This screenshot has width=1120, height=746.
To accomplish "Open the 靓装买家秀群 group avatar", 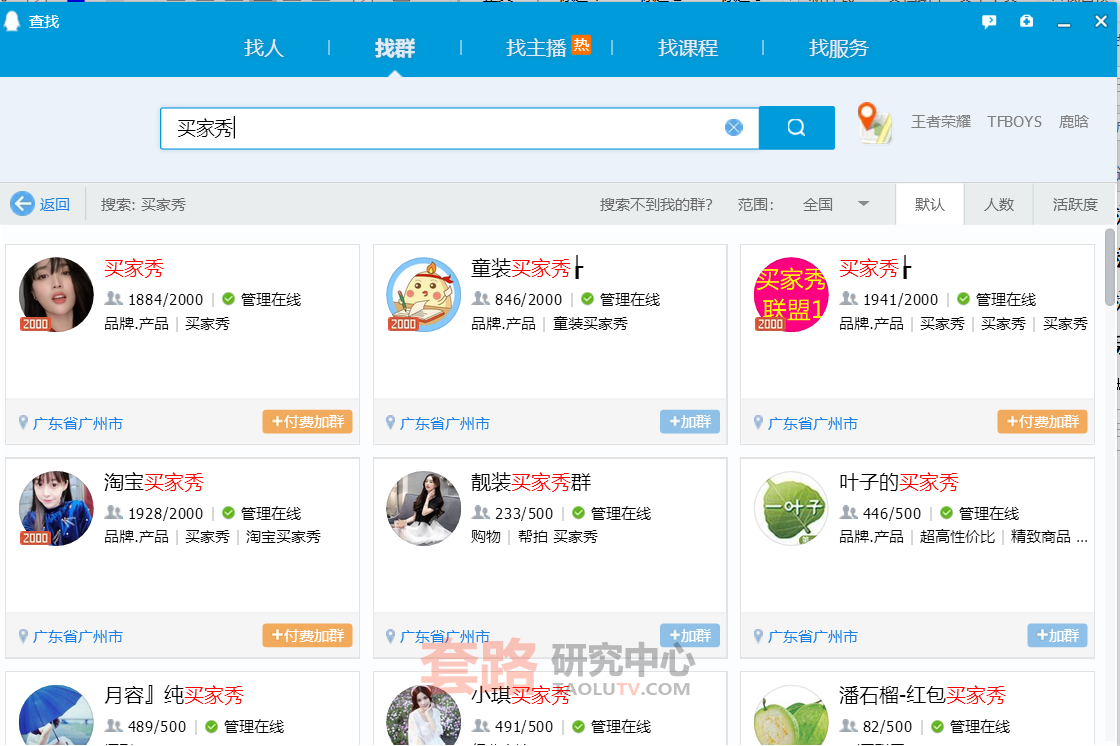I will [x=424, y=508].
